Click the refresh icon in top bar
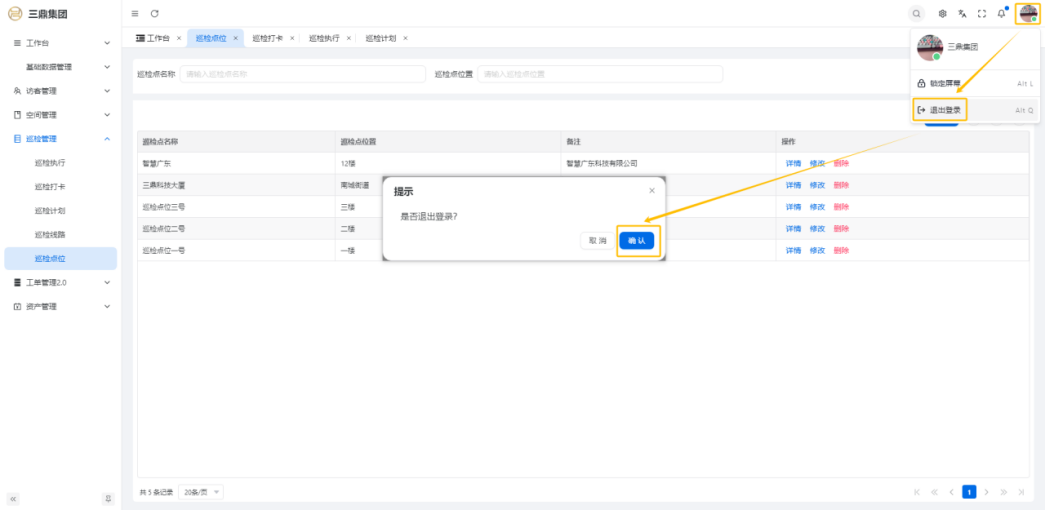Screen dimensions: 1045x510 tap(155, 14)
